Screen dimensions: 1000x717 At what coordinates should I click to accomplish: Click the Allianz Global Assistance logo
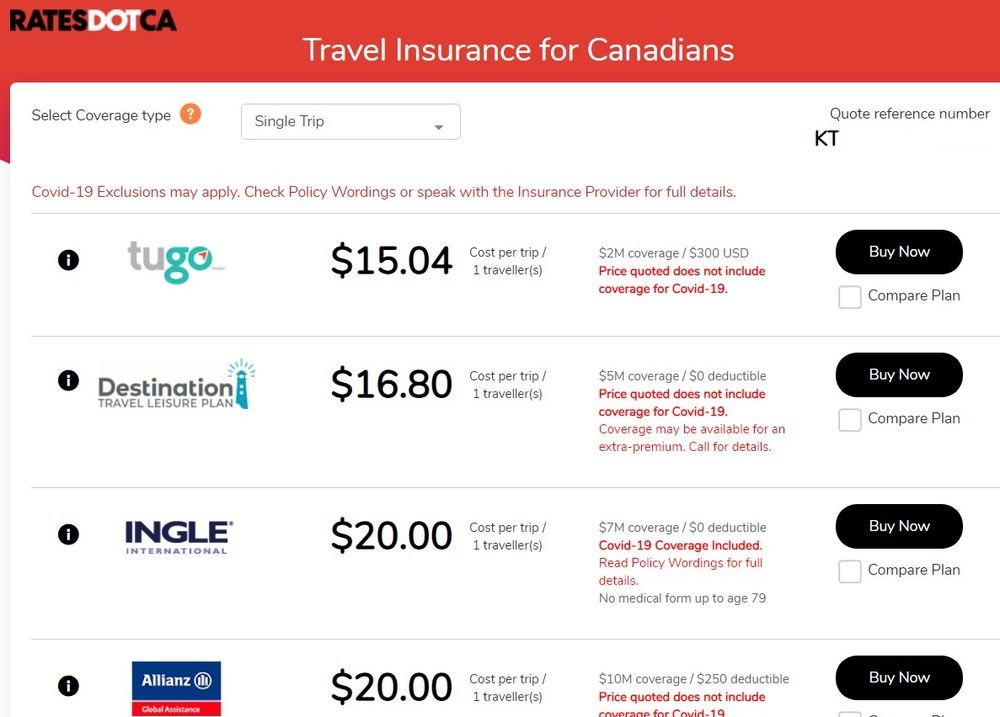pyautogui.click(x=176, y=688)
